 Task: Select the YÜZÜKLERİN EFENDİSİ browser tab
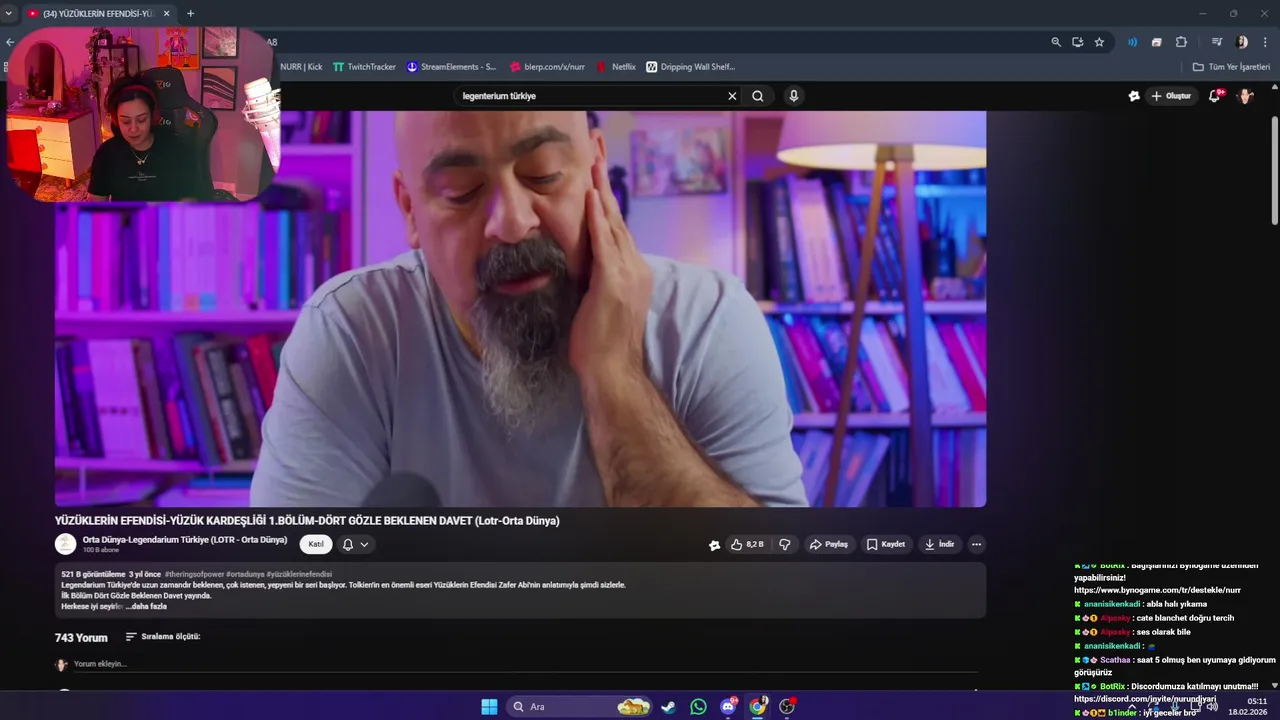click(99, 13)
